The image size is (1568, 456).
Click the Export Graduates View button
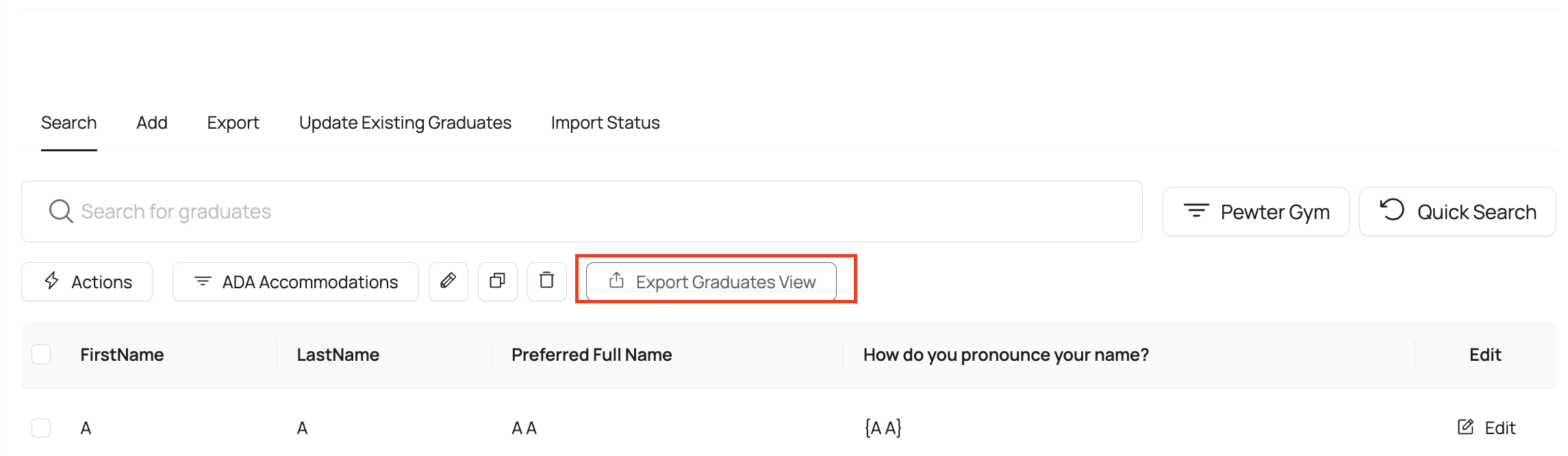pyautogui.click(x=711, y=282)
